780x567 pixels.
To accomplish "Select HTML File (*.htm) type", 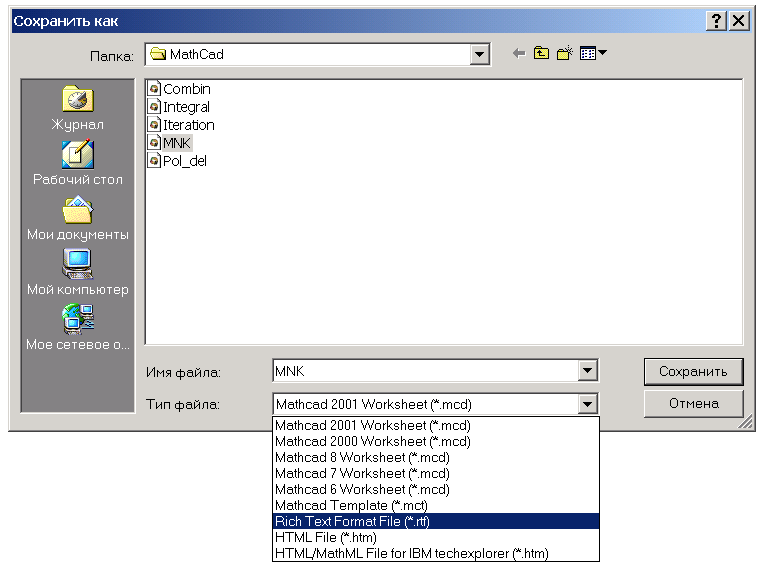I will click(x=436, y=537).
